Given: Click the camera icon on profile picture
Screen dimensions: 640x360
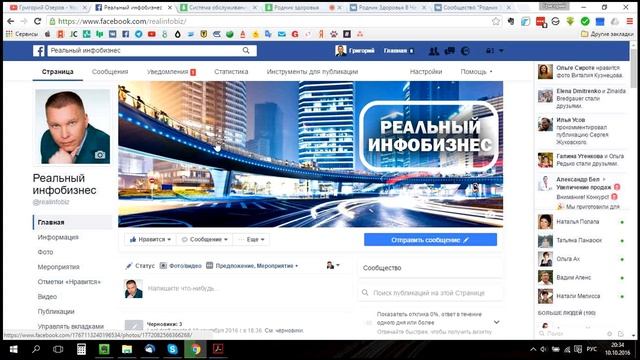Looking at the screenshot, I should (x=100, y=155).
